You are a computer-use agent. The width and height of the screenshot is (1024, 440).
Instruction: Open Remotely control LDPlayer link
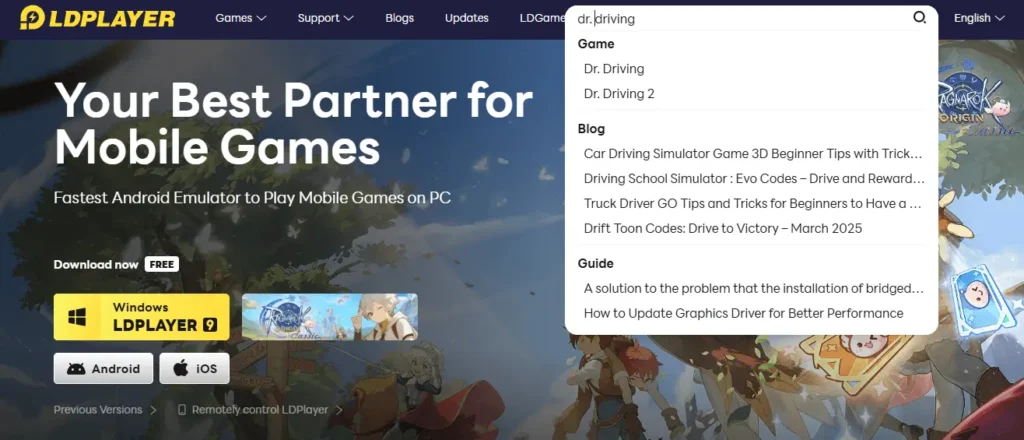[x=261, y=410]
